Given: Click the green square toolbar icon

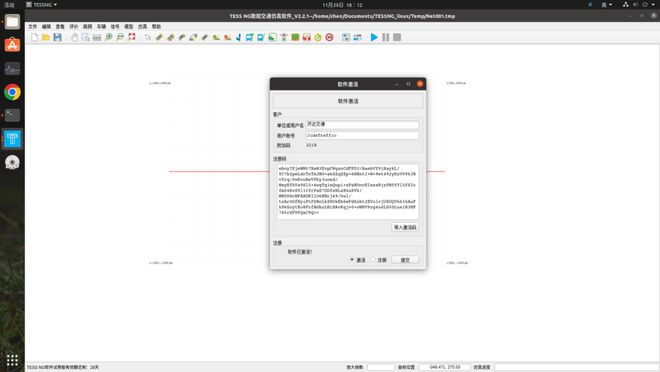Looking at the screenshot, I should (x=295, y=37).
